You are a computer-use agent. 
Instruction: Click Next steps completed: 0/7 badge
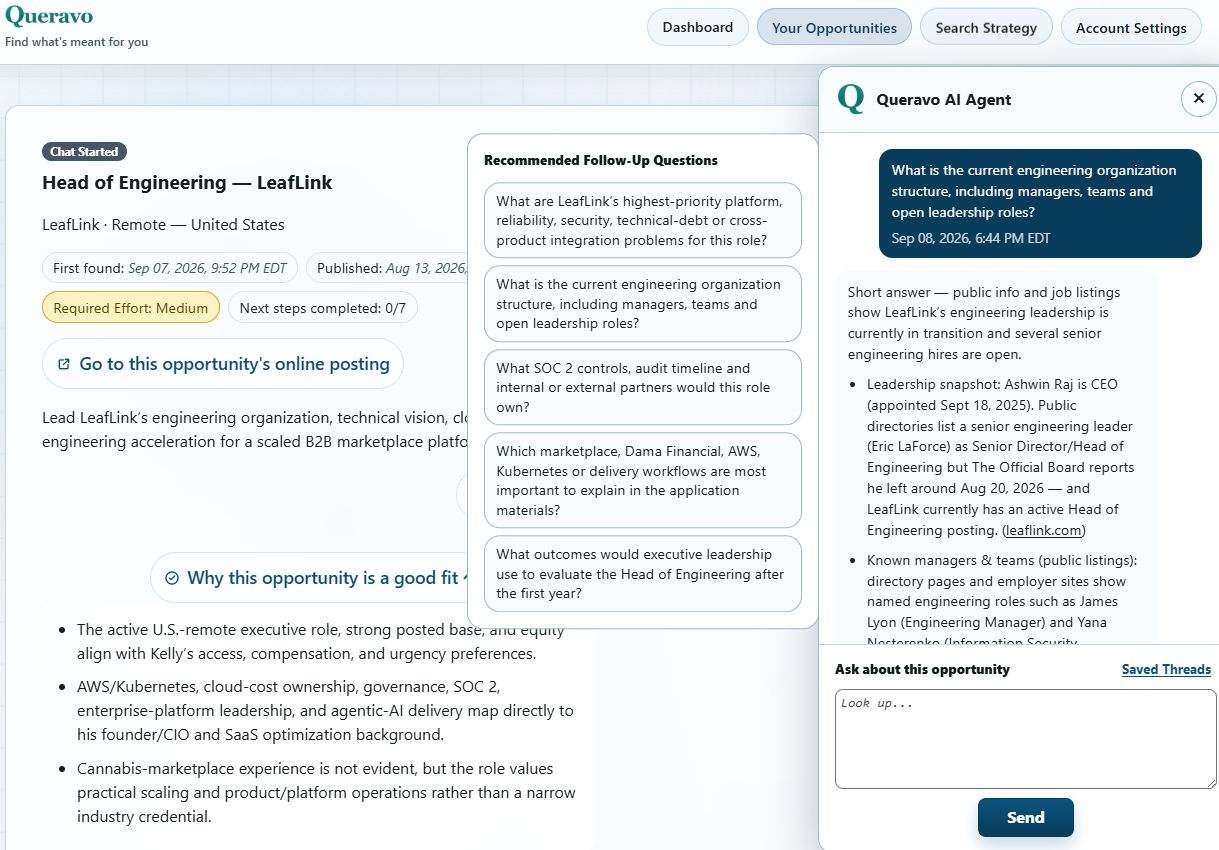(x=323, y=308)
